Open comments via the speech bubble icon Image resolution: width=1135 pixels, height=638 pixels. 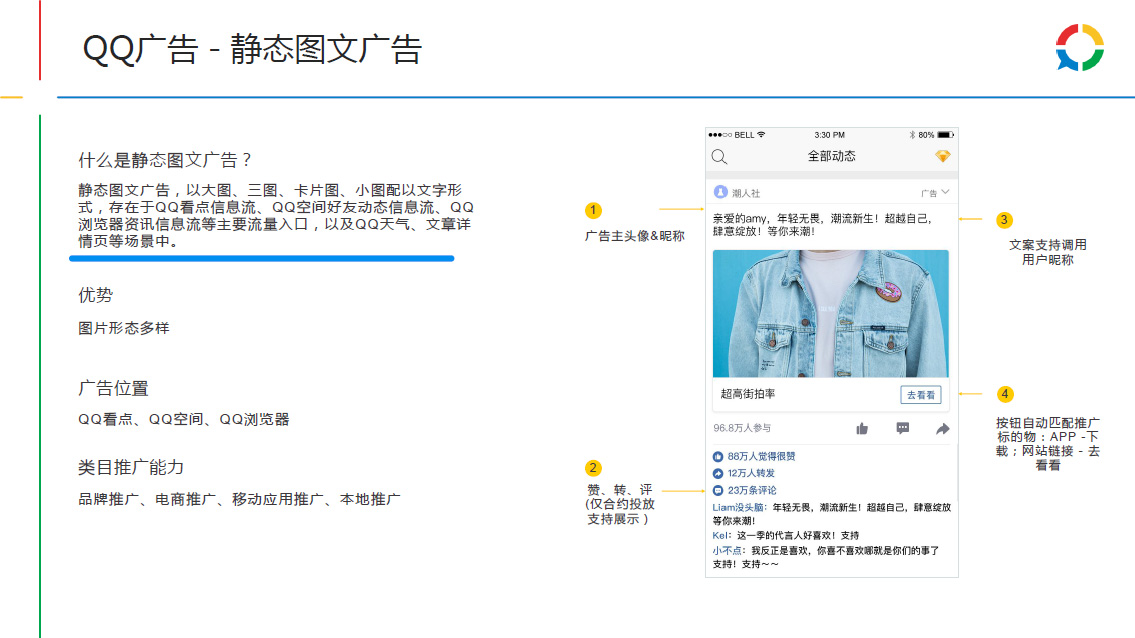tap(903, 429)
